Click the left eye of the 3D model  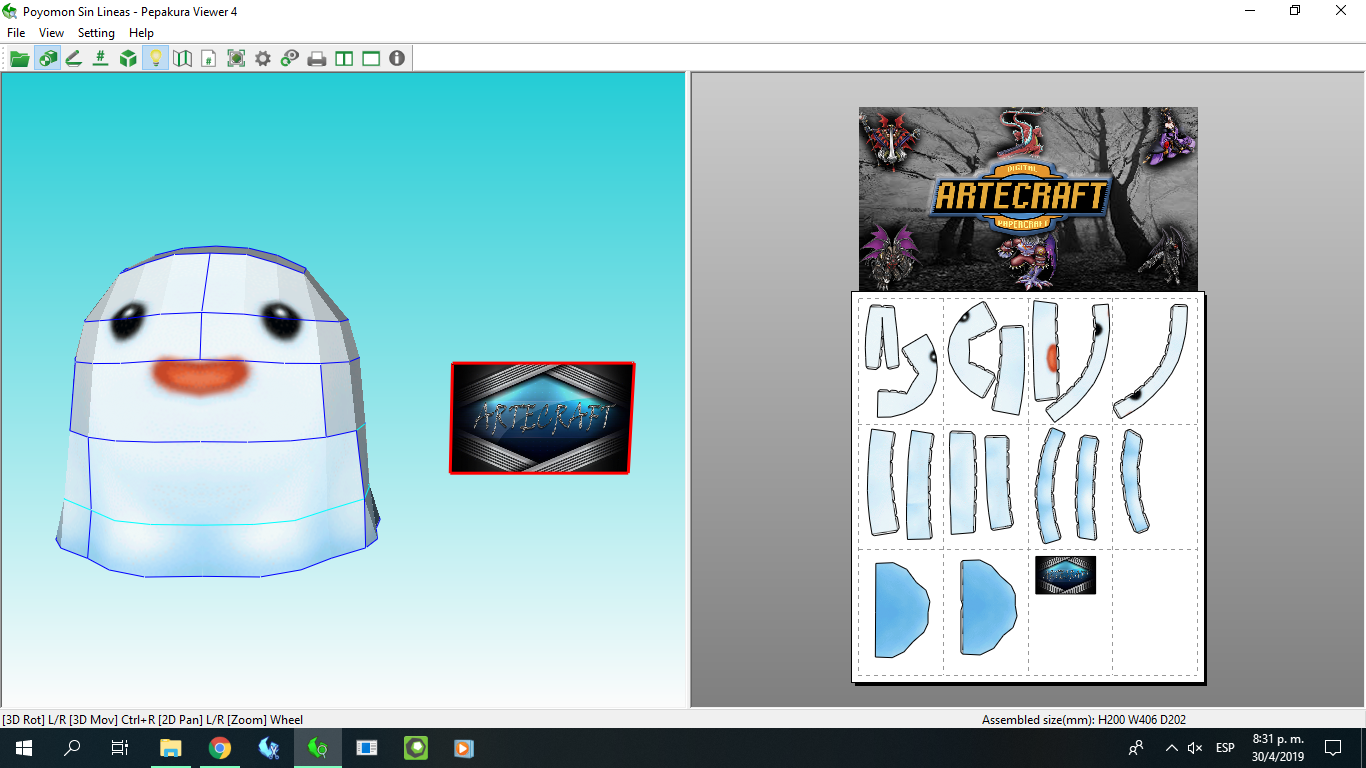(129, 322)
